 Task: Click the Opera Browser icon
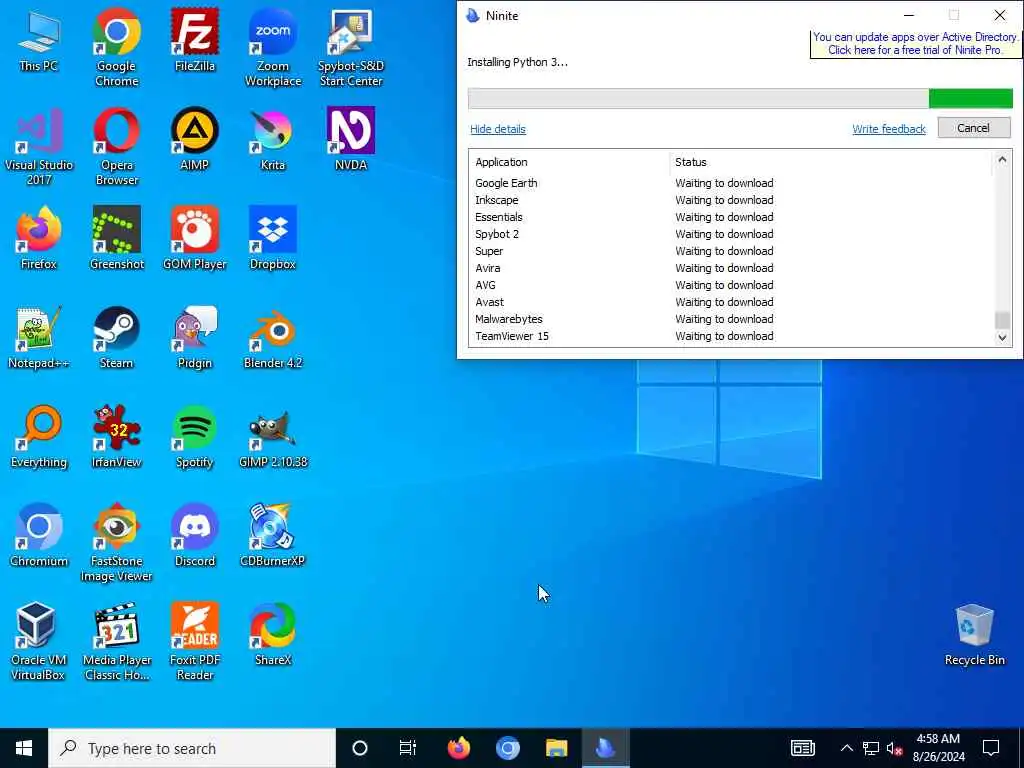(116, 146)
